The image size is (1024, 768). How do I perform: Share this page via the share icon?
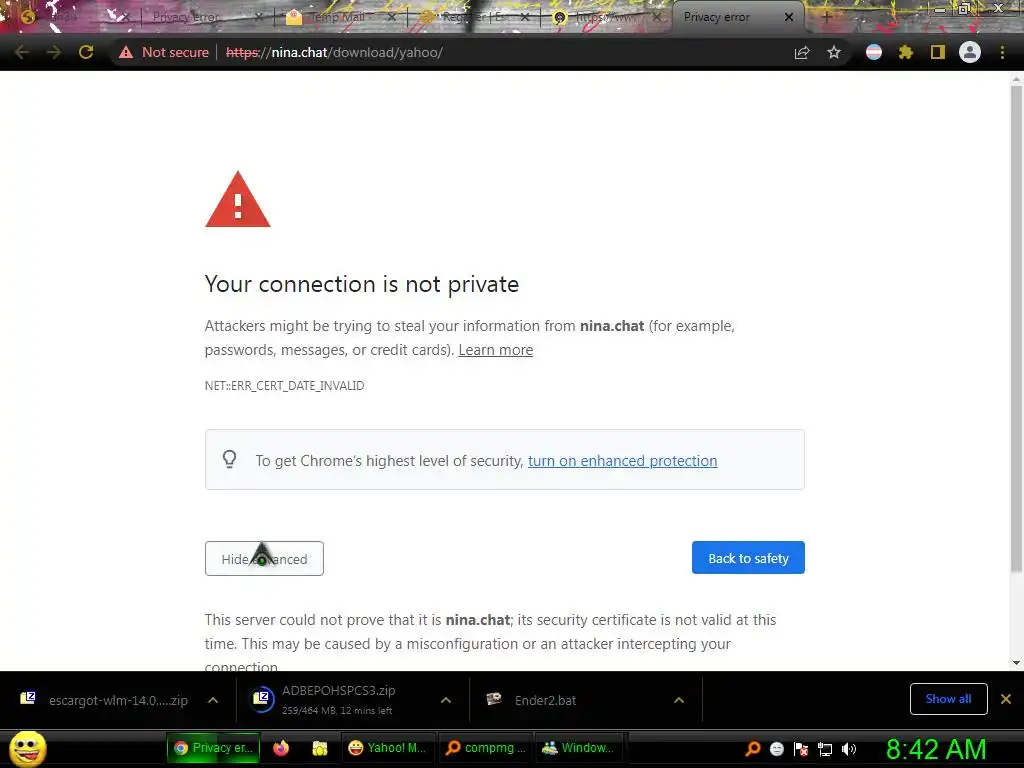coord(802,52)
